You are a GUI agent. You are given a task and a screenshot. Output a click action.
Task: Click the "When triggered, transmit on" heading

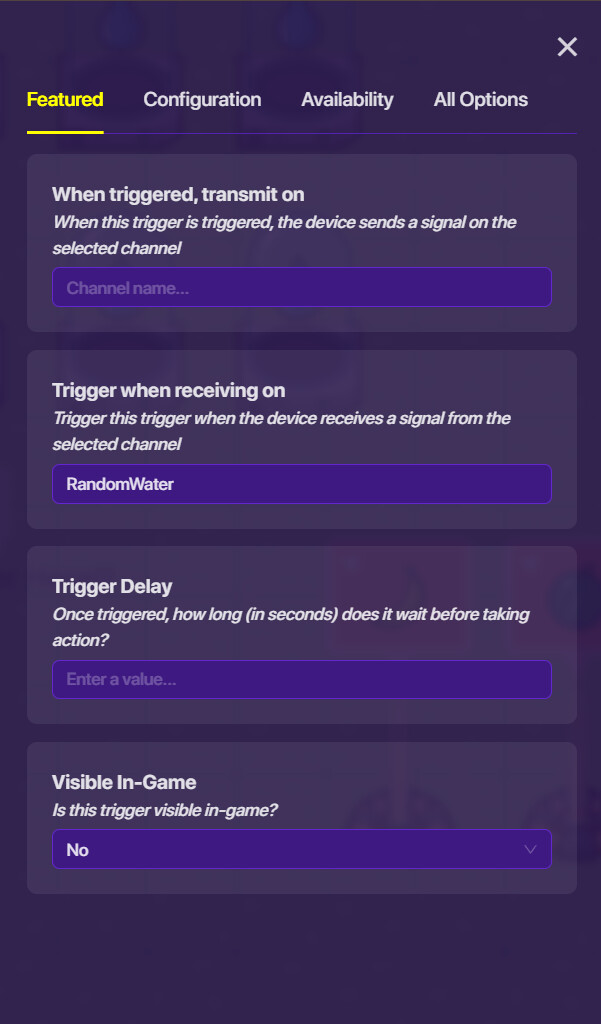pos(178,194)
